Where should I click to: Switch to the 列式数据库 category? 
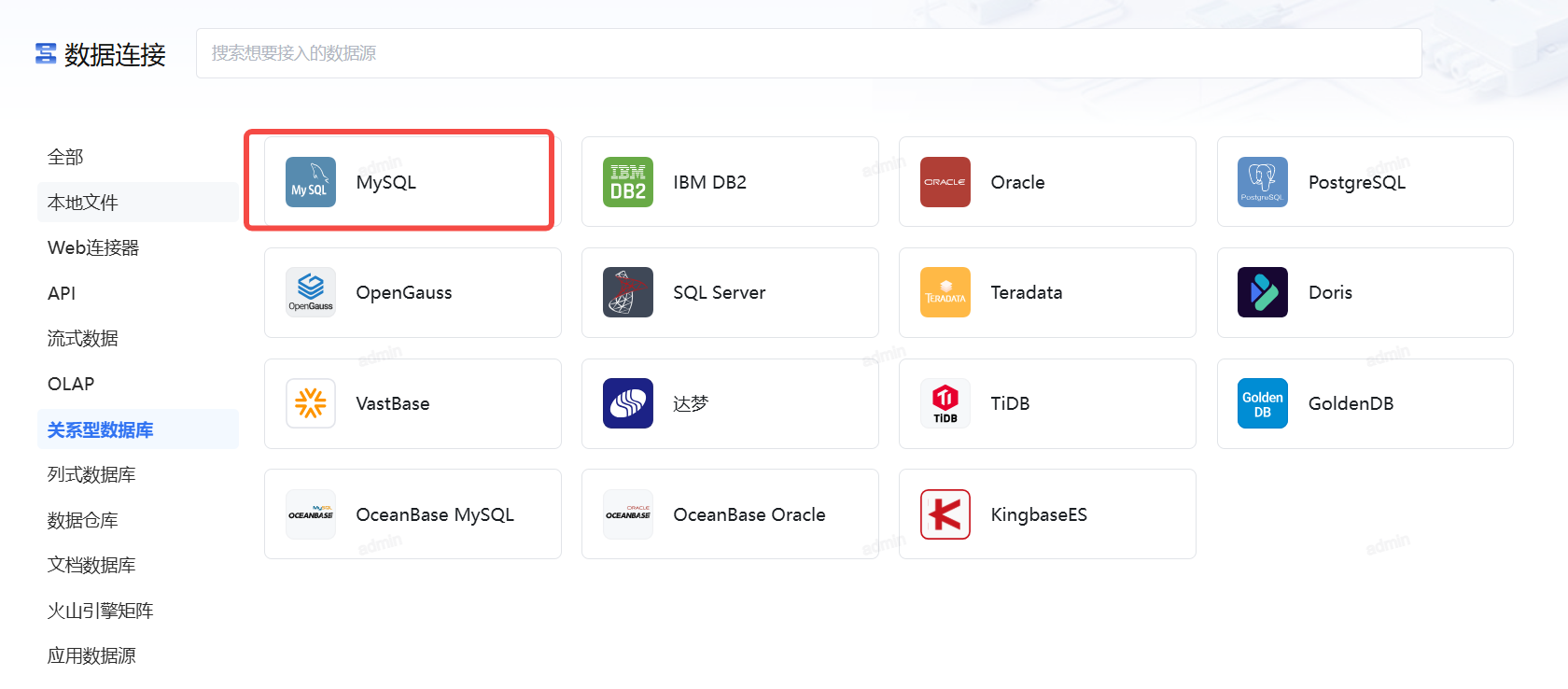pos(138,474)
